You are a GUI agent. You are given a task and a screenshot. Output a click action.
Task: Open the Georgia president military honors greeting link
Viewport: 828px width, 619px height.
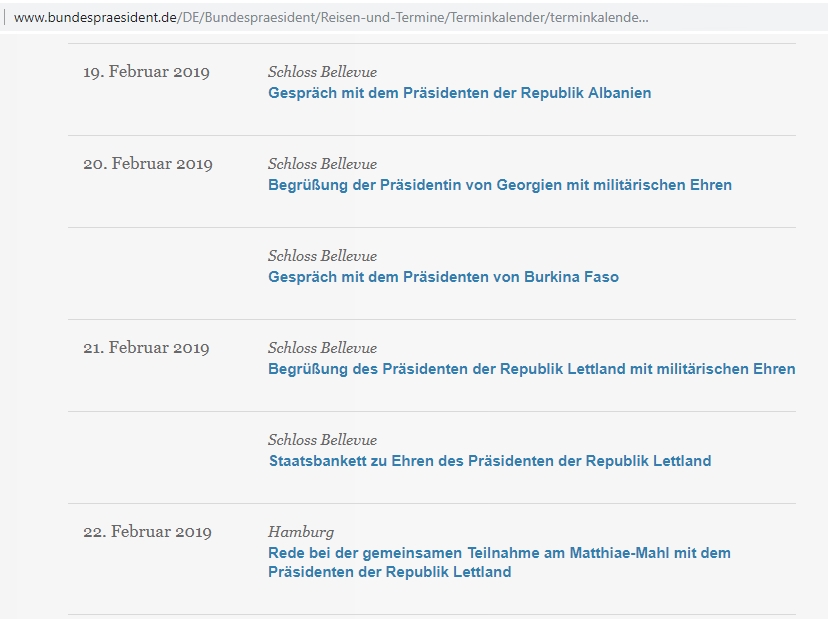point(499,185)
